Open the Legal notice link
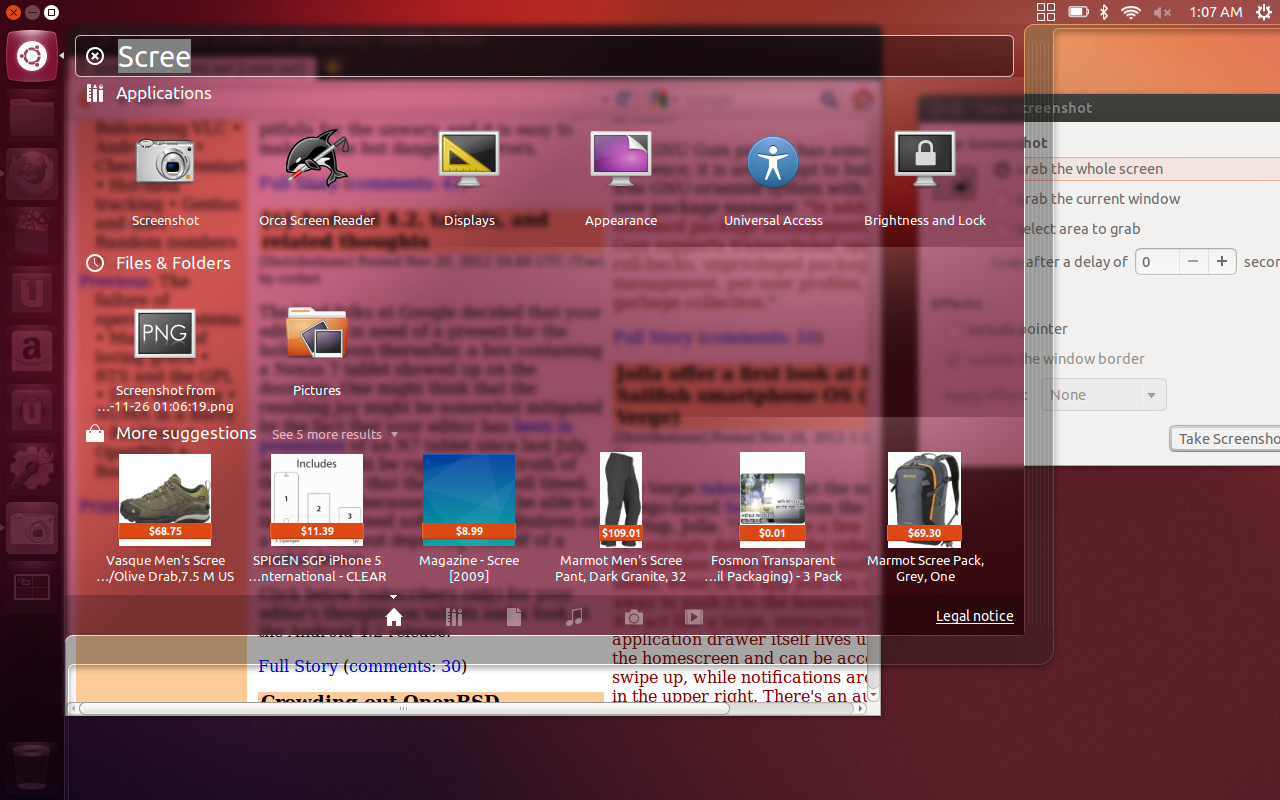Image resolution: width=1280 pixels, height=800 pixels. (x=974, y=616)
